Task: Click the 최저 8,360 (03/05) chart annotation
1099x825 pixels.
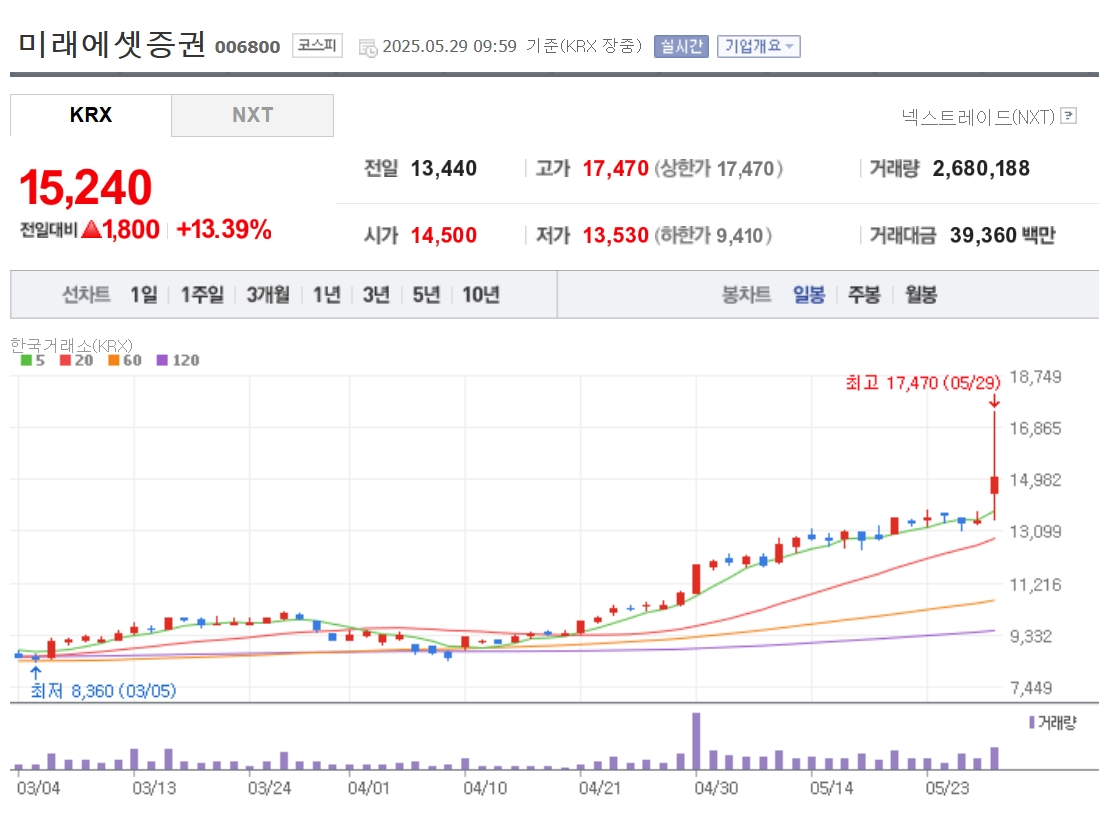Action: pyautogui.click(x=103, y=691)
